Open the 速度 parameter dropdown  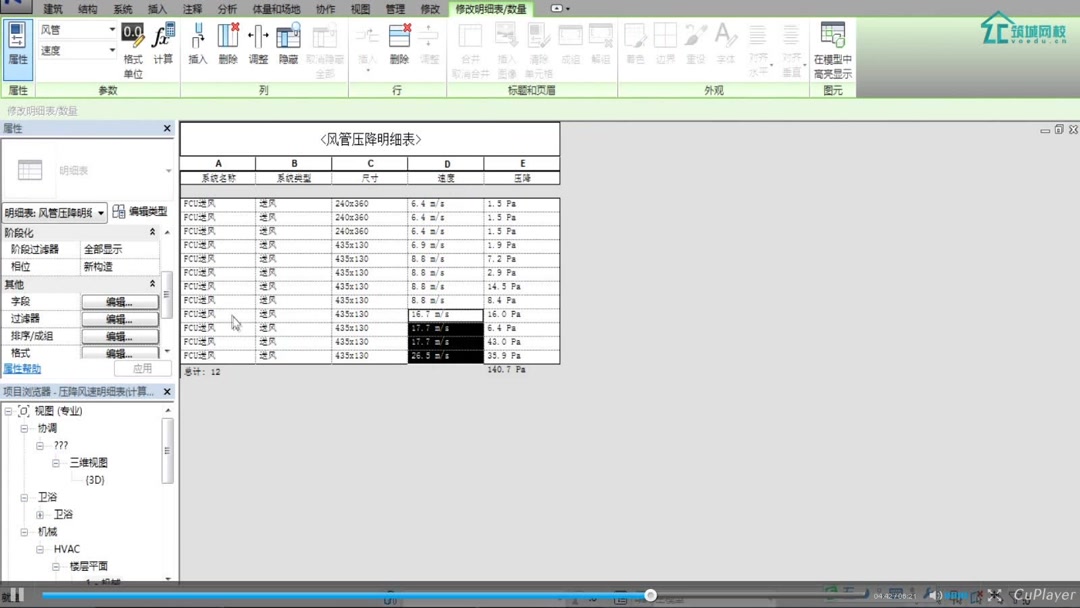pos(109,49)
